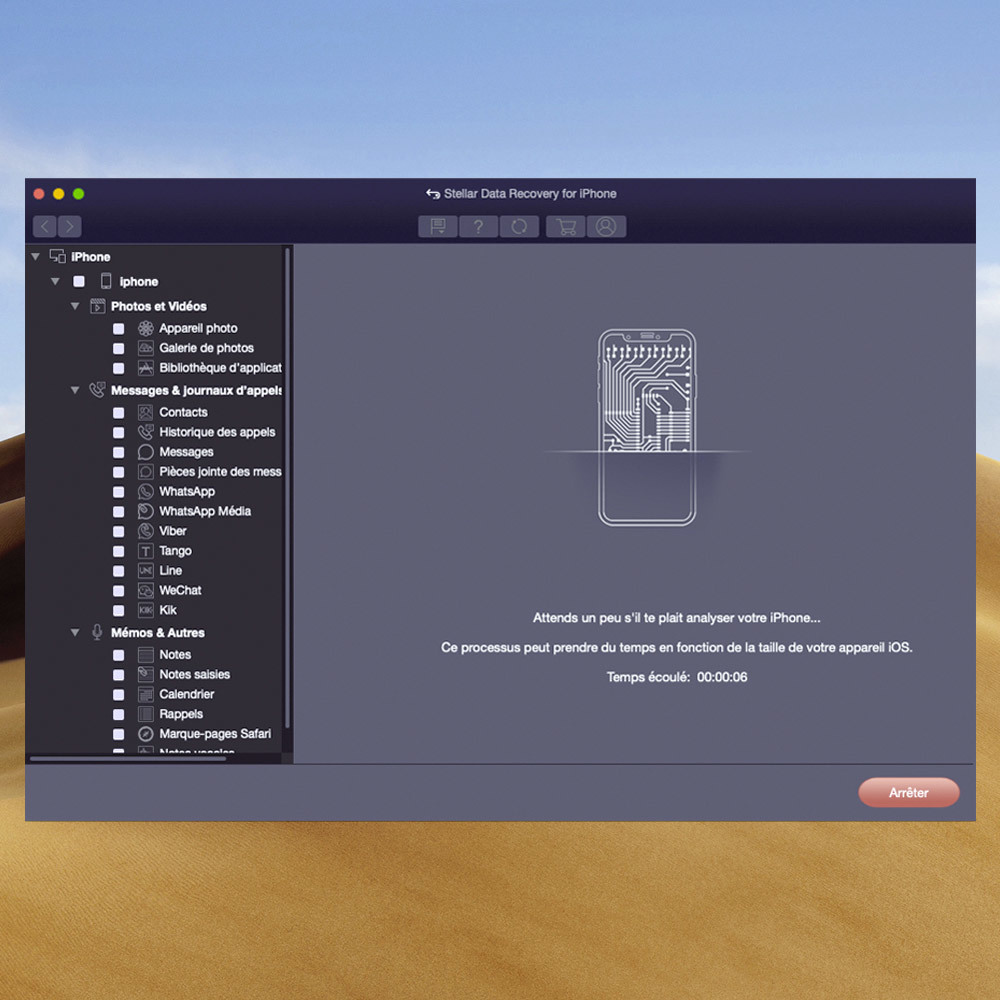Check the Historique des appels checkbox
1000x1000 pixels.
pos(119,432)
